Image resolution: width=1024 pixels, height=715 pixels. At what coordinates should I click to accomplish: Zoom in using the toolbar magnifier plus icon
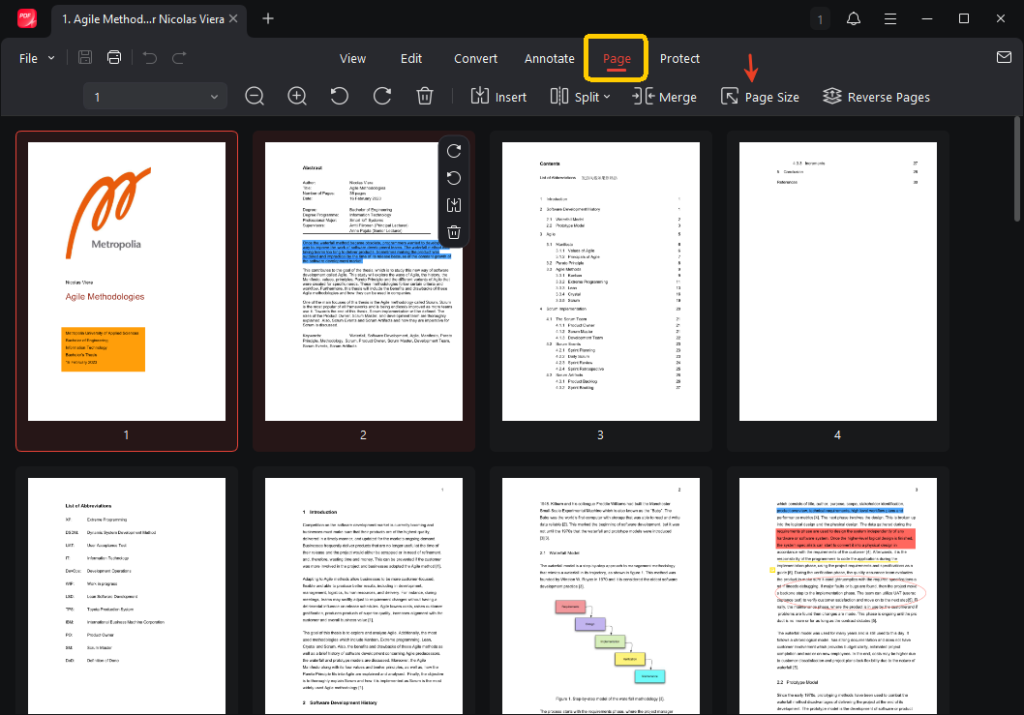[297, 96]
